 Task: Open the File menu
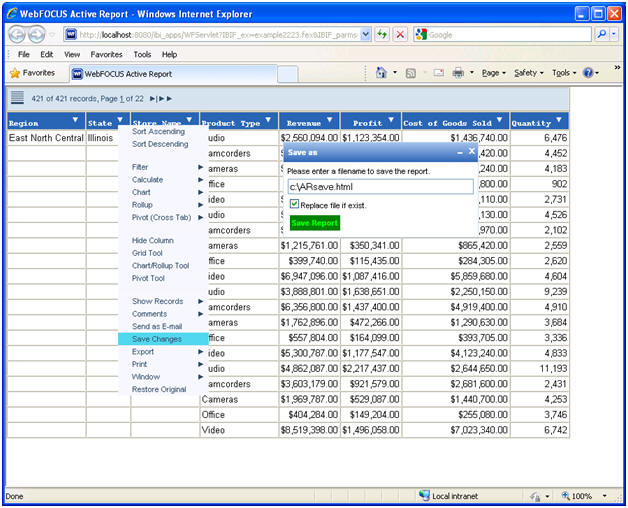pos(24,54)
